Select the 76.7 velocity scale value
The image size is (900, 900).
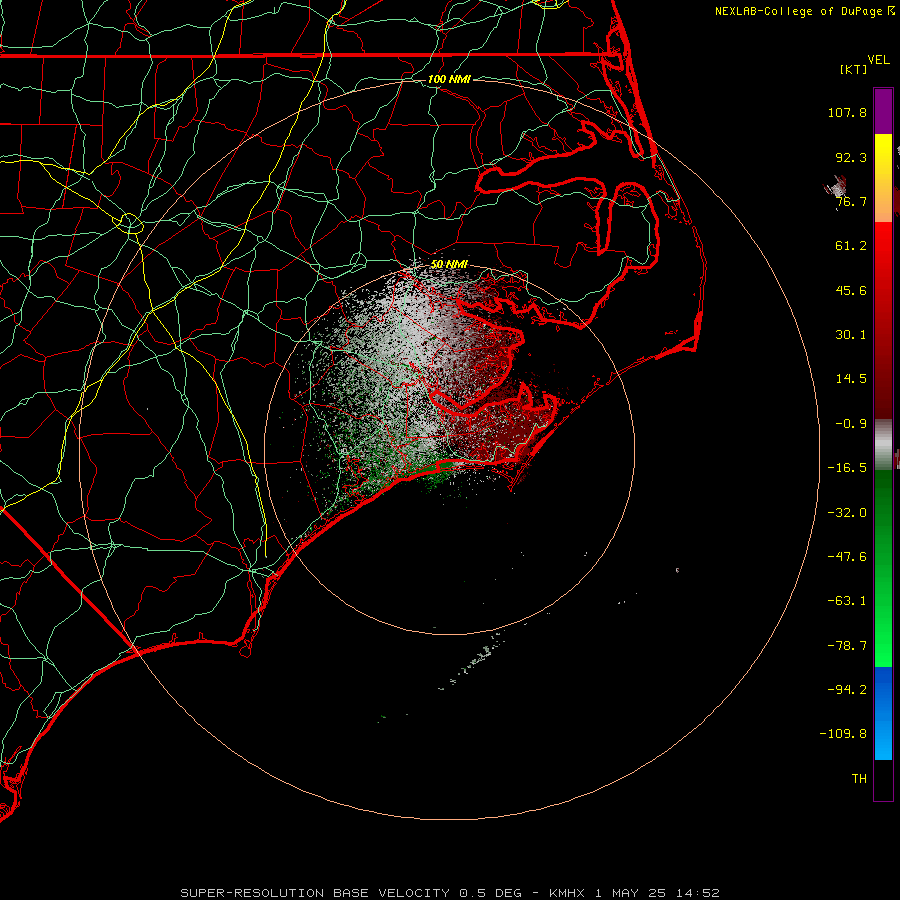click(851, 201)
